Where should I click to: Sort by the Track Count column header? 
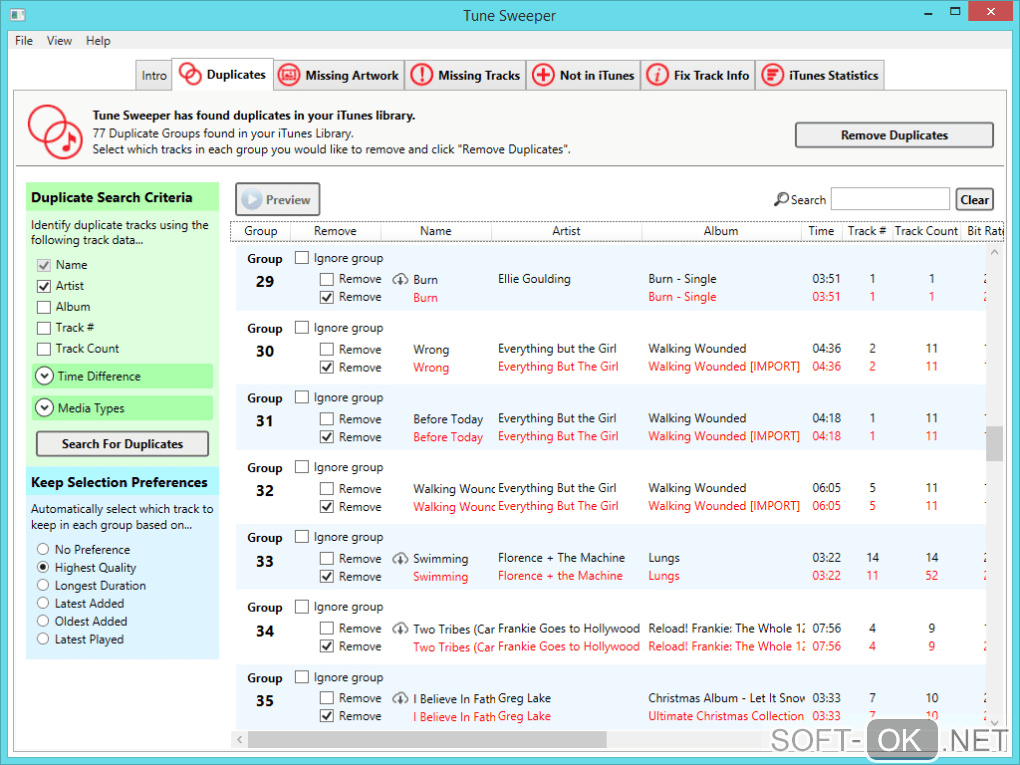click(926, 231)
